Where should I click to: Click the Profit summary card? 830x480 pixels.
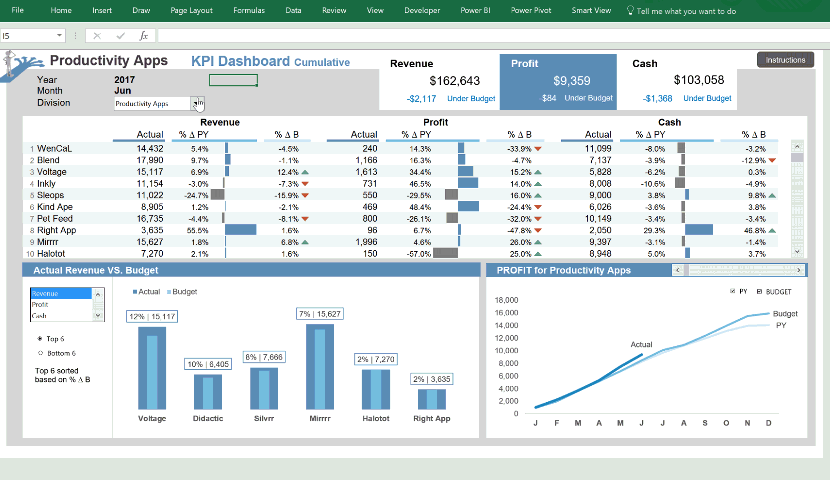(x=557, y=81)
